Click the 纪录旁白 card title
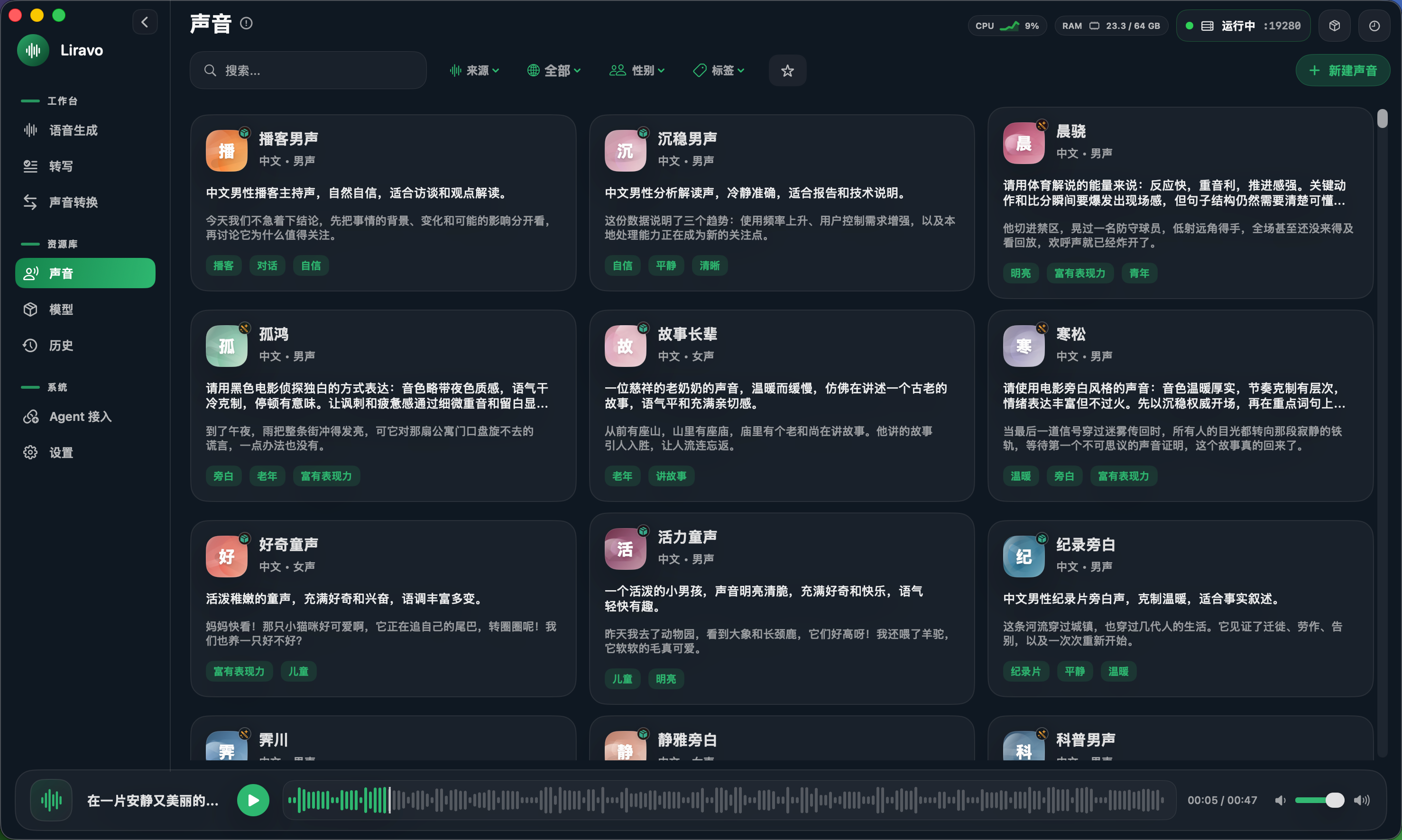1402x840 pixels. coord(1086,545)
